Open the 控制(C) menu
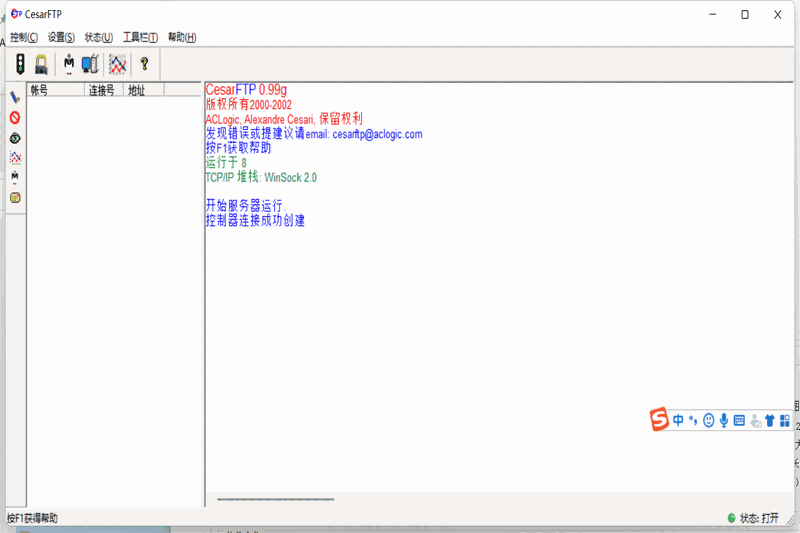 tap(24, 37)
